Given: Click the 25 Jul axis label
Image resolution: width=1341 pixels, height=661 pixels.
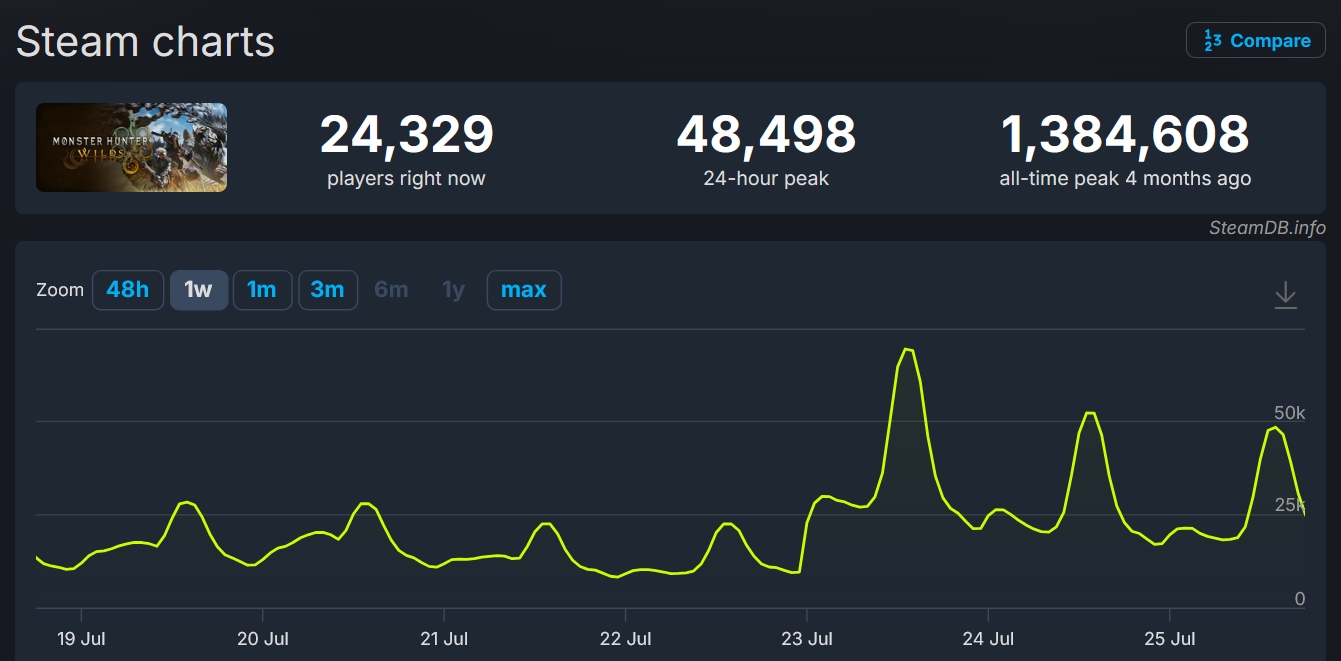Looking at the screenshot, I should click(x=1169, y=638).
